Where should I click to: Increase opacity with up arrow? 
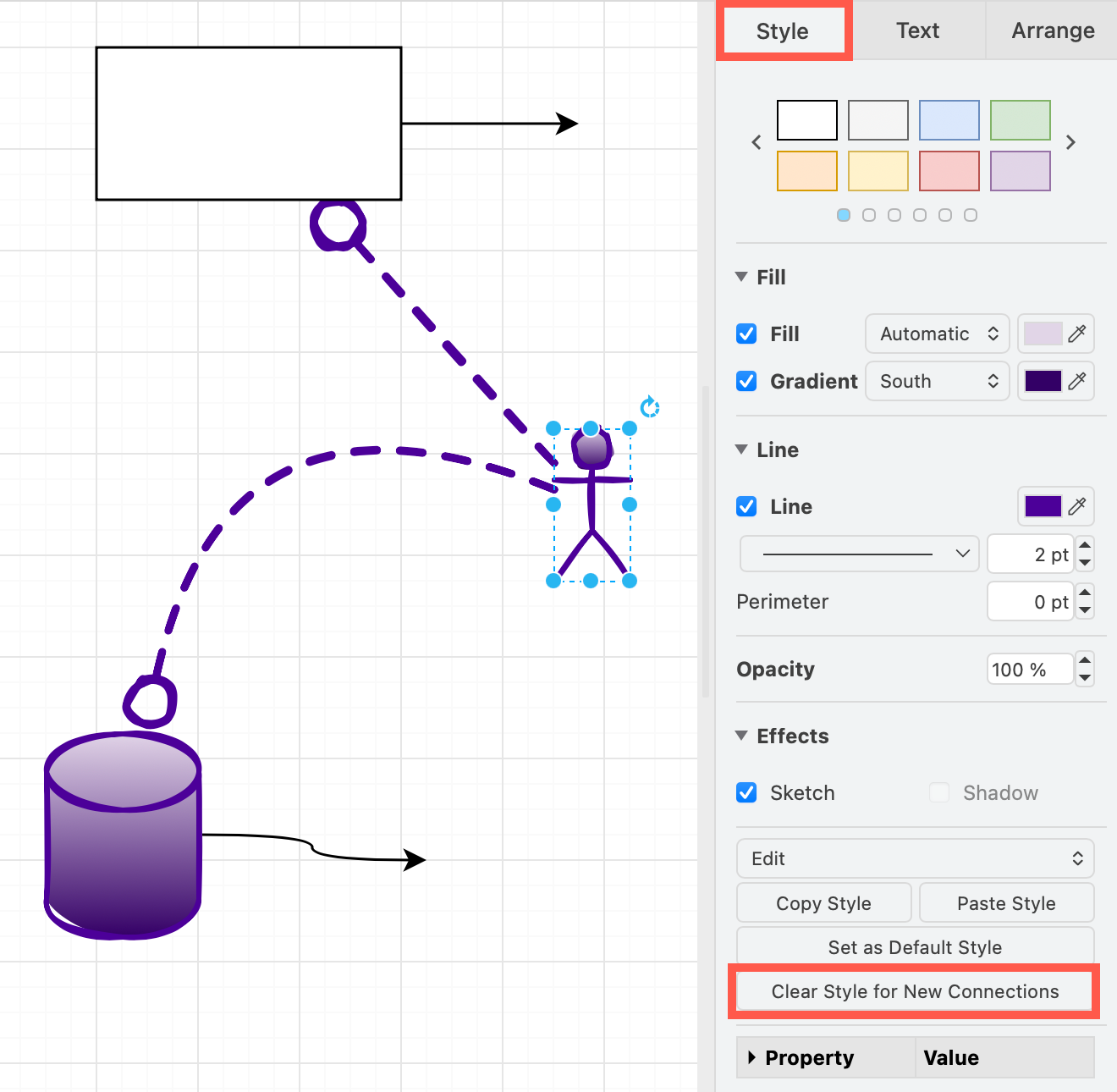point(1085,660)
